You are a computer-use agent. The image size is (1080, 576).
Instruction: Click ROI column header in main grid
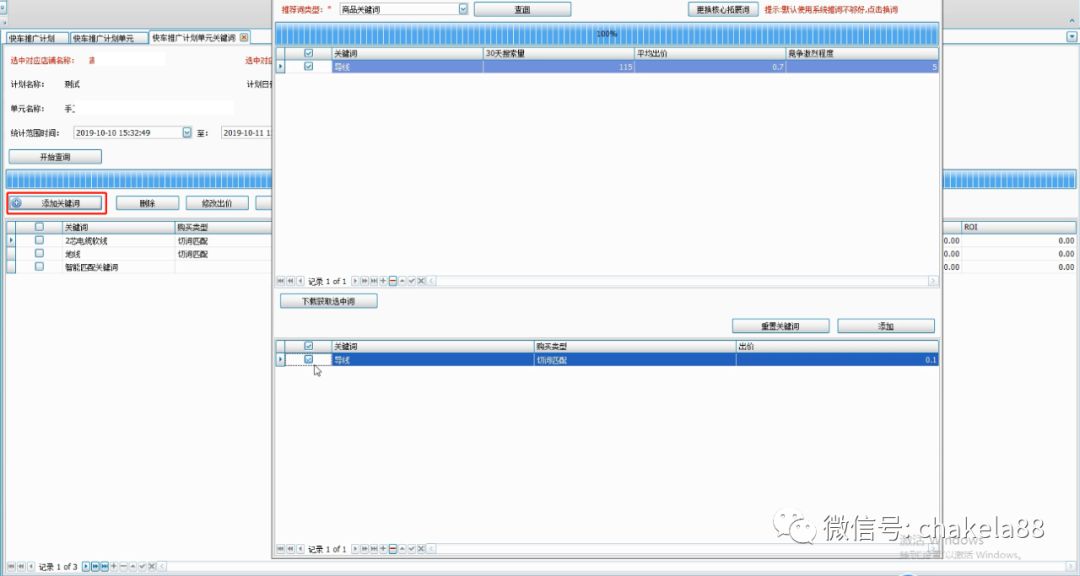click(x=1018, y=227)
